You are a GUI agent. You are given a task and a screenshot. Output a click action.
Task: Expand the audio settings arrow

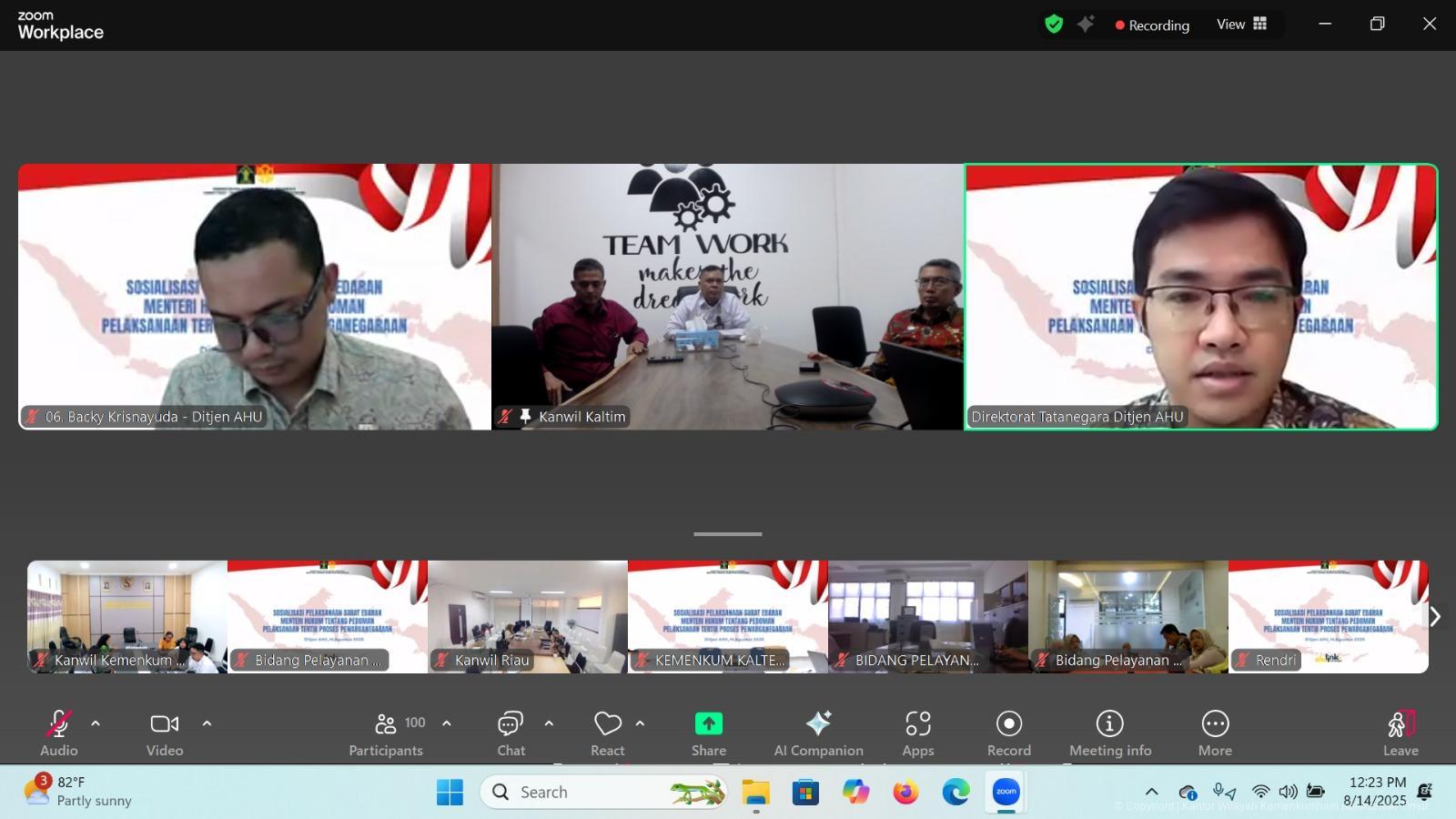click(x=96, y=723)
